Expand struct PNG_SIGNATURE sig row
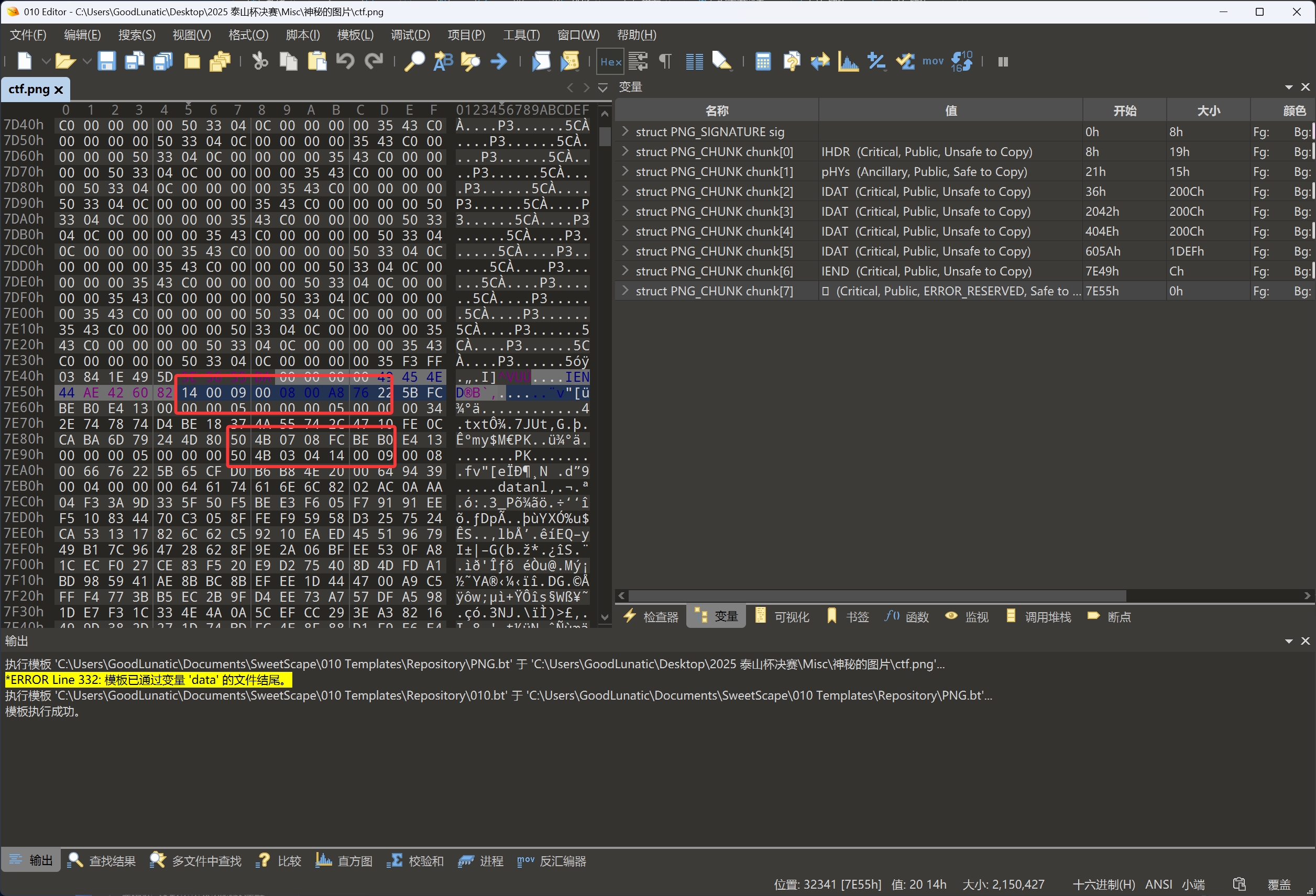The image size is (1316, 896). tap(625, 131)
